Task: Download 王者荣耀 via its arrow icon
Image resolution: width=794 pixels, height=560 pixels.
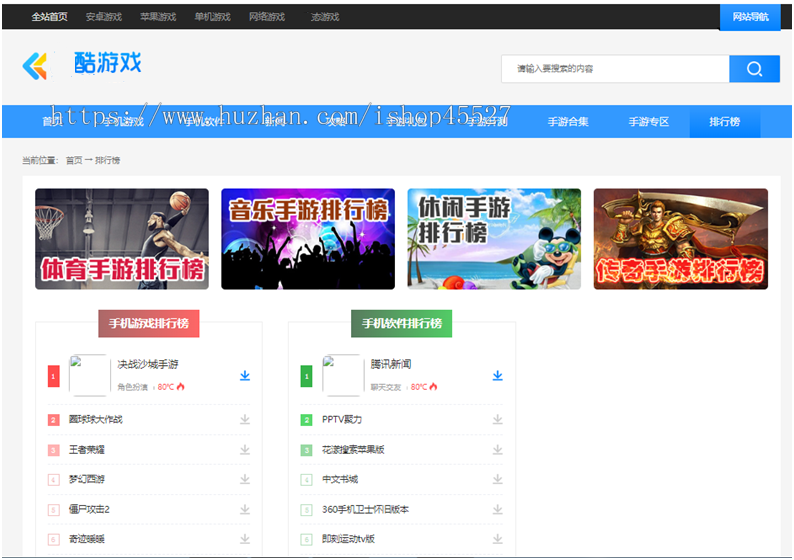Action: click(x=245, y=450)
